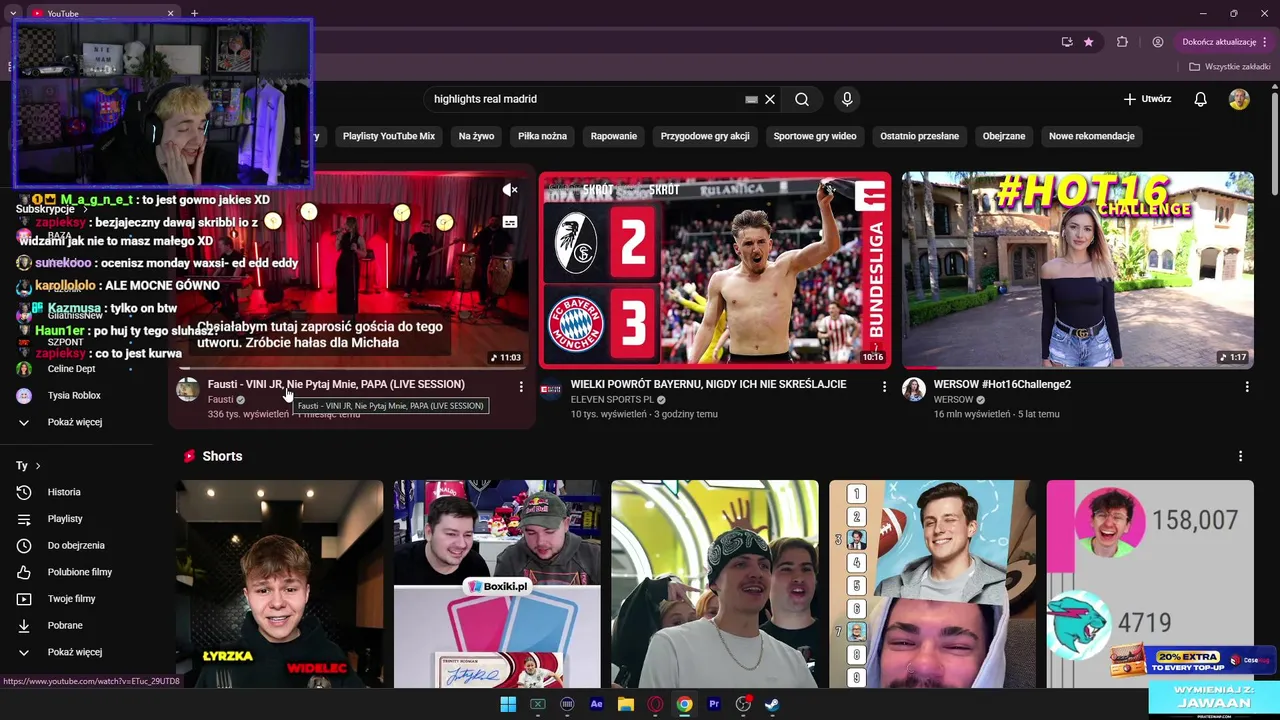The width and height of the screenshot is (1280, 720).
Task: Open the Boxiki.pl short
Action: [497, 584]
